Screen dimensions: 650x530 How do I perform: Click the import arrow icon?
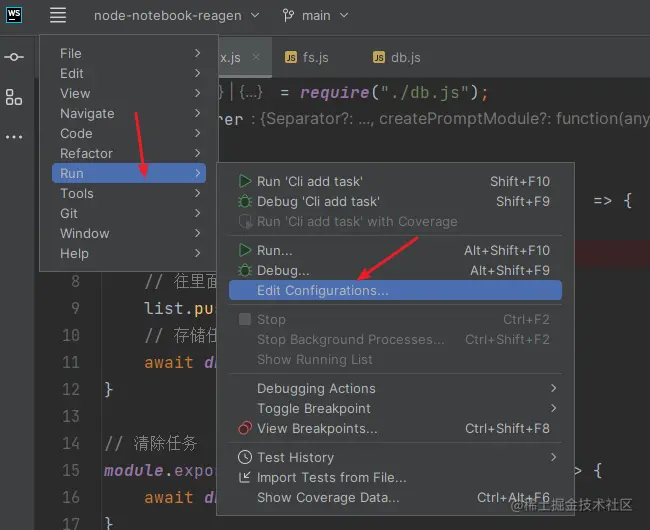[x=245, y=477]
